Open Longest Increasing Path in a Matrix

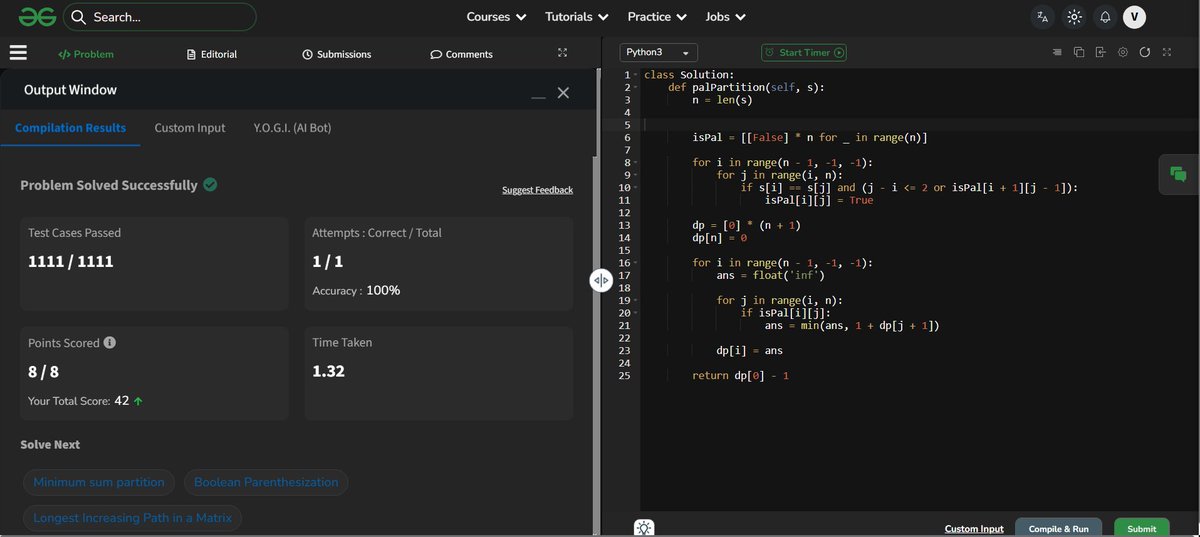point(132,518)
